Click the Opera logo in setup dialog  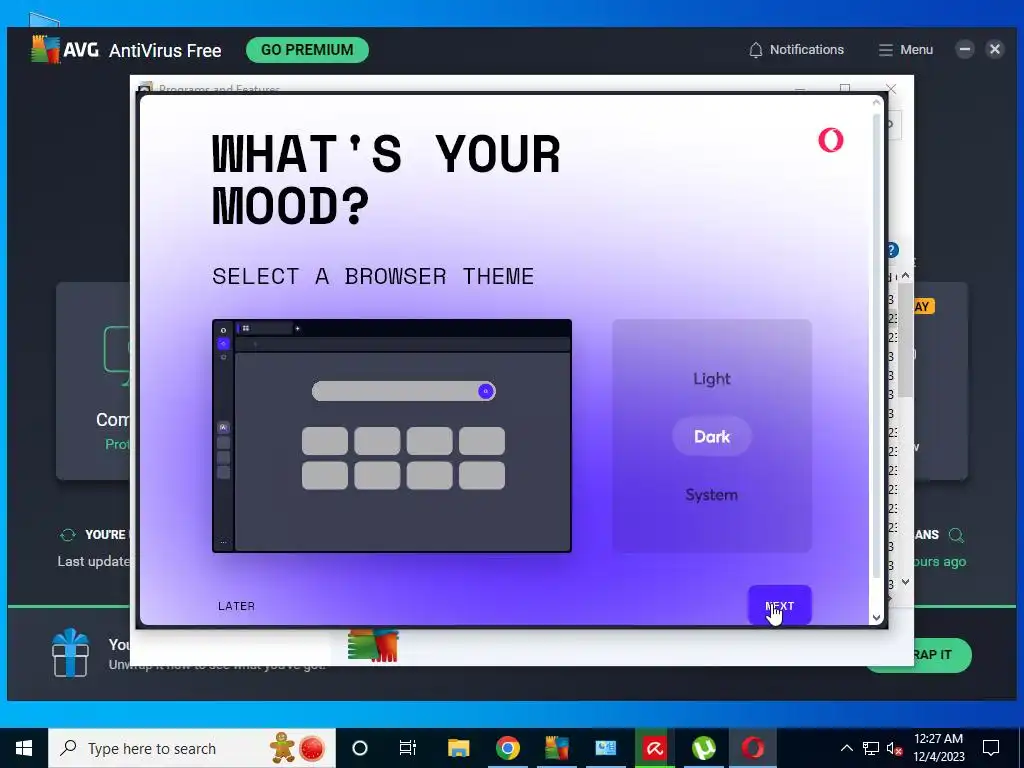coord(831,140)
